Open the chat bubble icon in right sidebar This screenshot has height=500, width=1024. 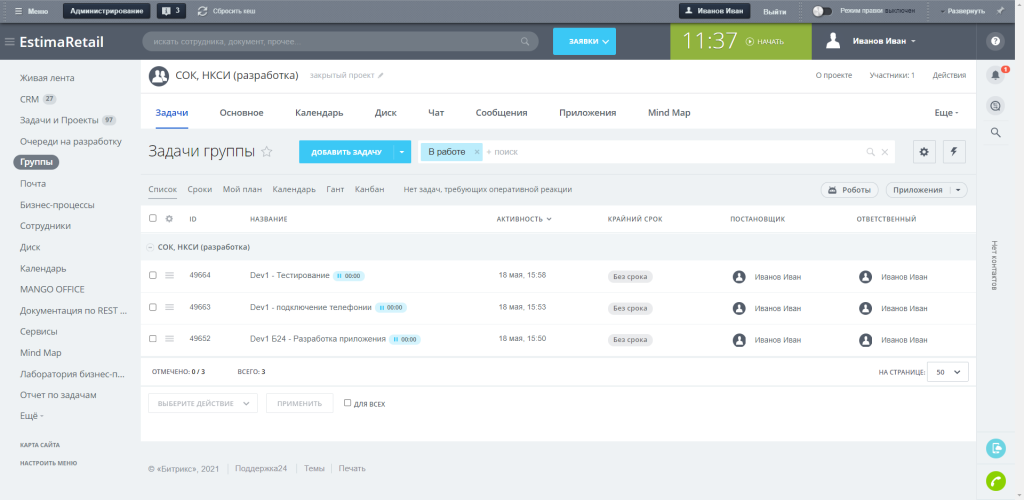995,105
